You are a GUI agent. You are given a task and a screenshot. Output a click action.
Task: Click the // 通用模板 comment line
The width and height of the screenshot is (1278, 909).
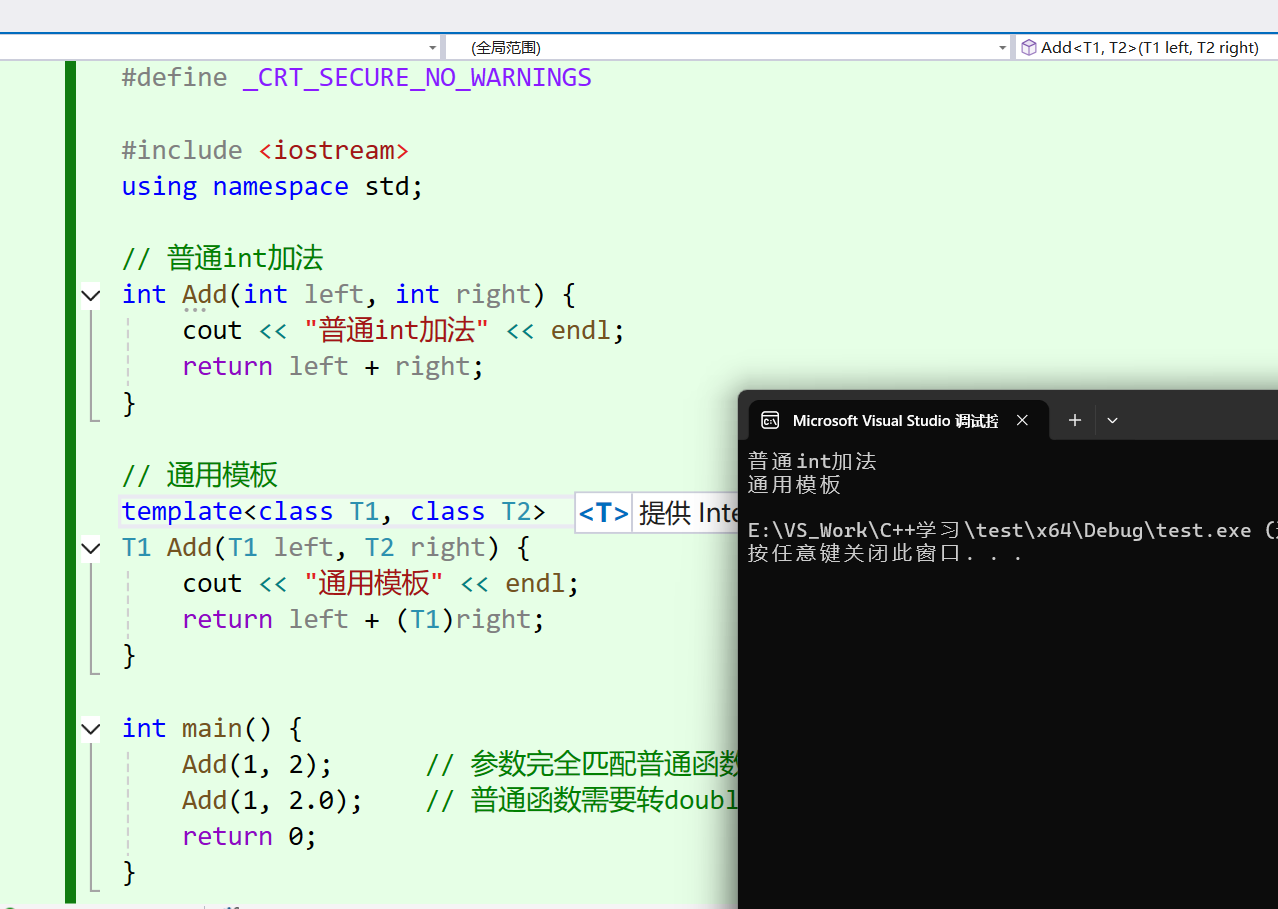(200, 475)
